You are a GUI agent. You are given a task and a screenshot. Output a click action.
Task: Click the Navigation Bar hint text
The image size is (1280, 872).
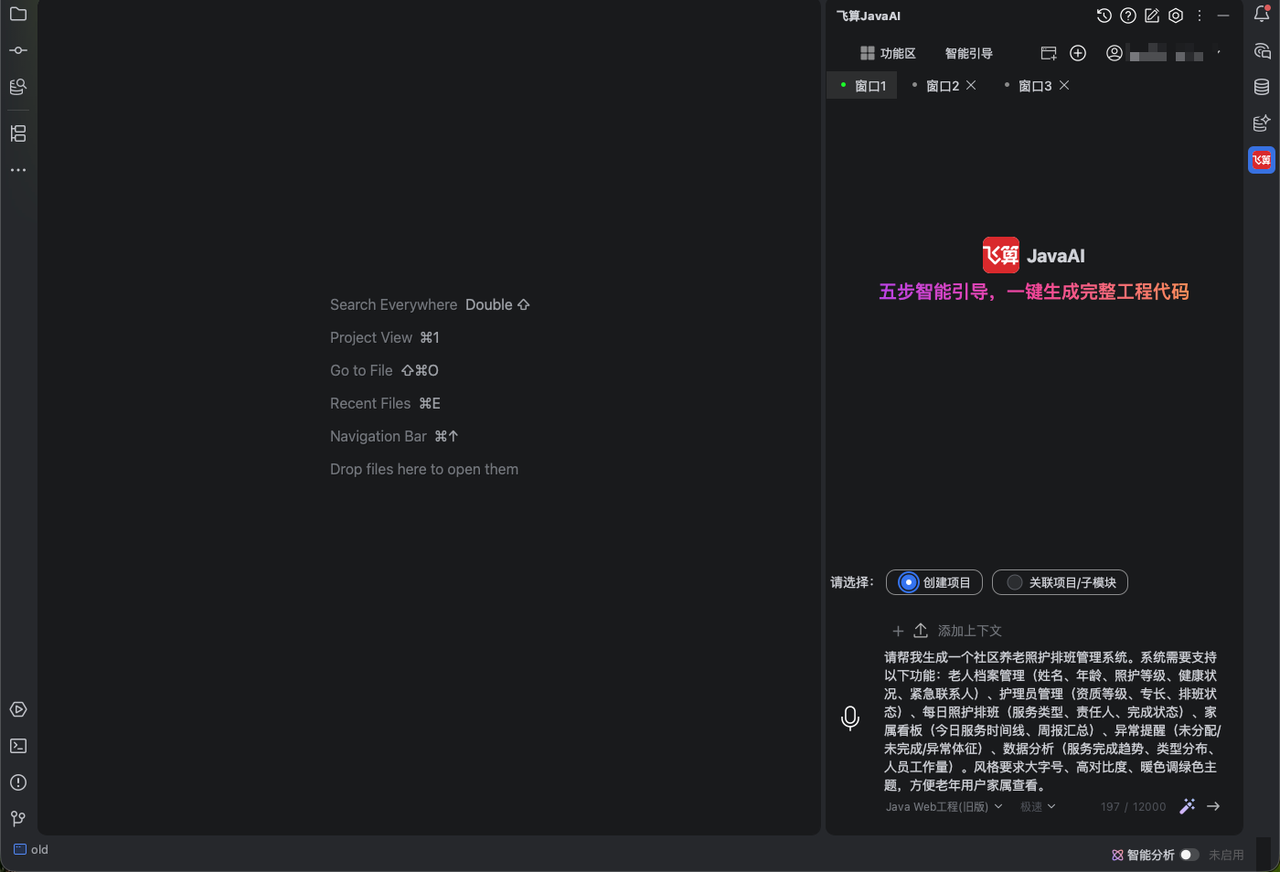pyautogui.click(x=378, y=437)
